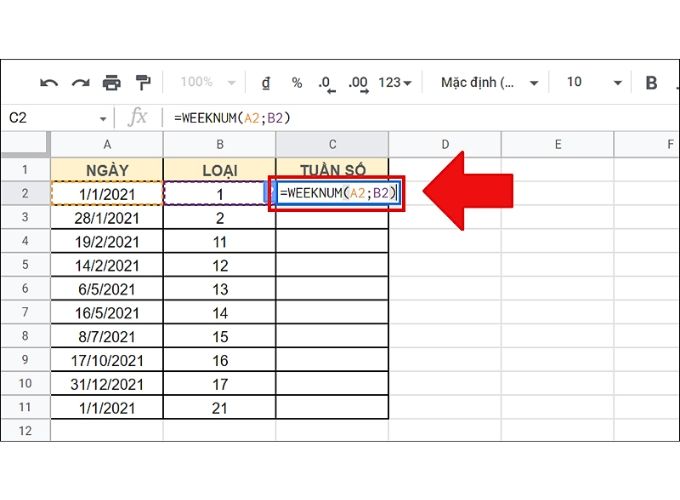The height and width of the screenshot is (500, 680).
Task: Open the 123 number formats dropdown
Action: point(394,82)
